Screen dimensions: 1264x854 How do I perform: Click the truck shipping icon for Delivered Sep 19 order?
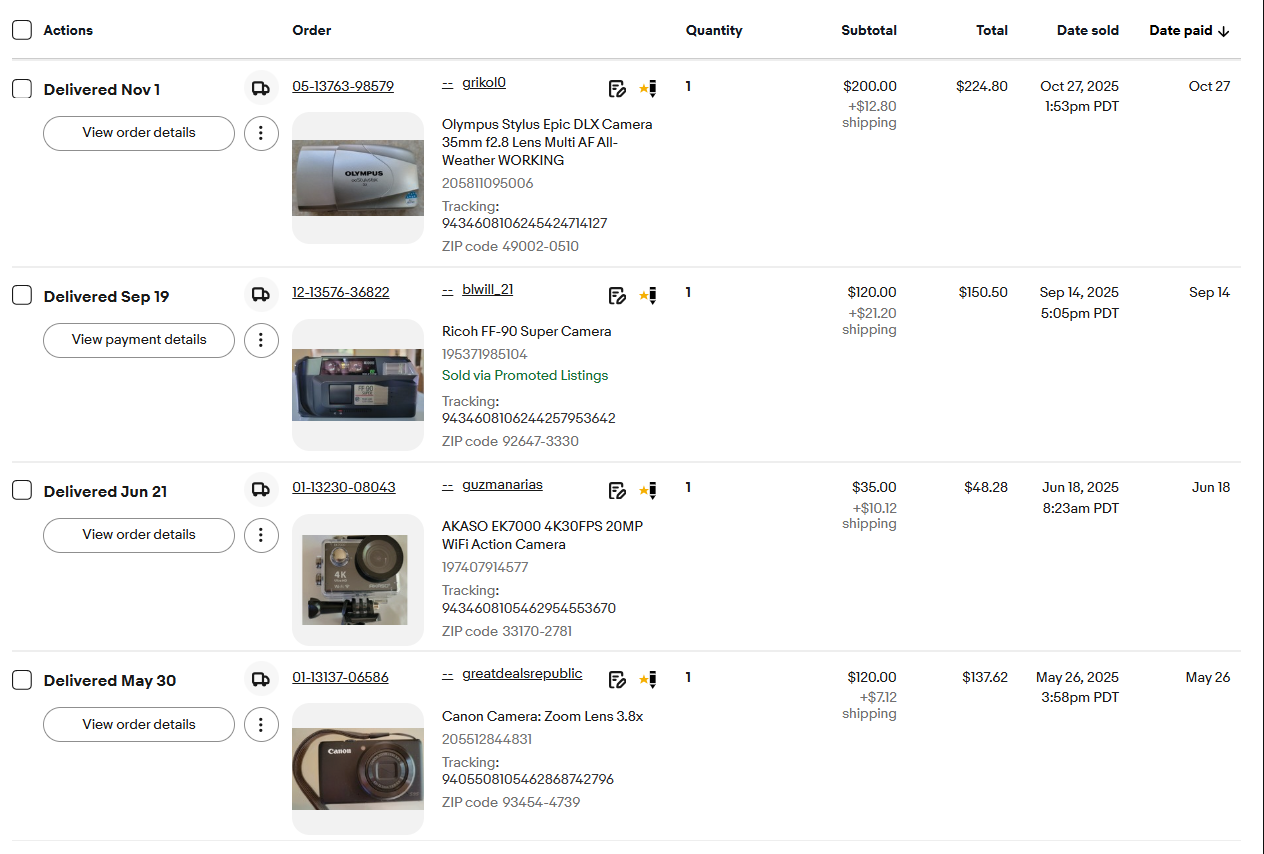tap(261, 294)
